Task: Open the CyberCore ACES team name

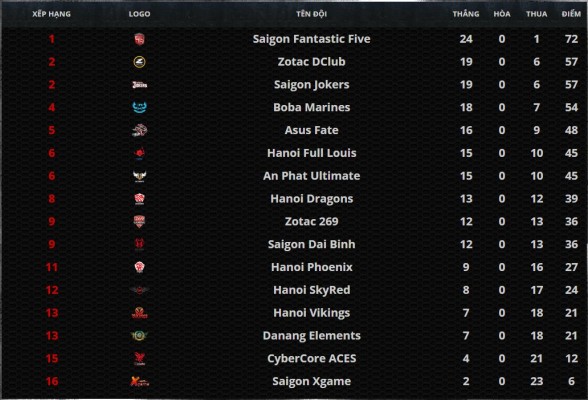Action: (311, 358)
